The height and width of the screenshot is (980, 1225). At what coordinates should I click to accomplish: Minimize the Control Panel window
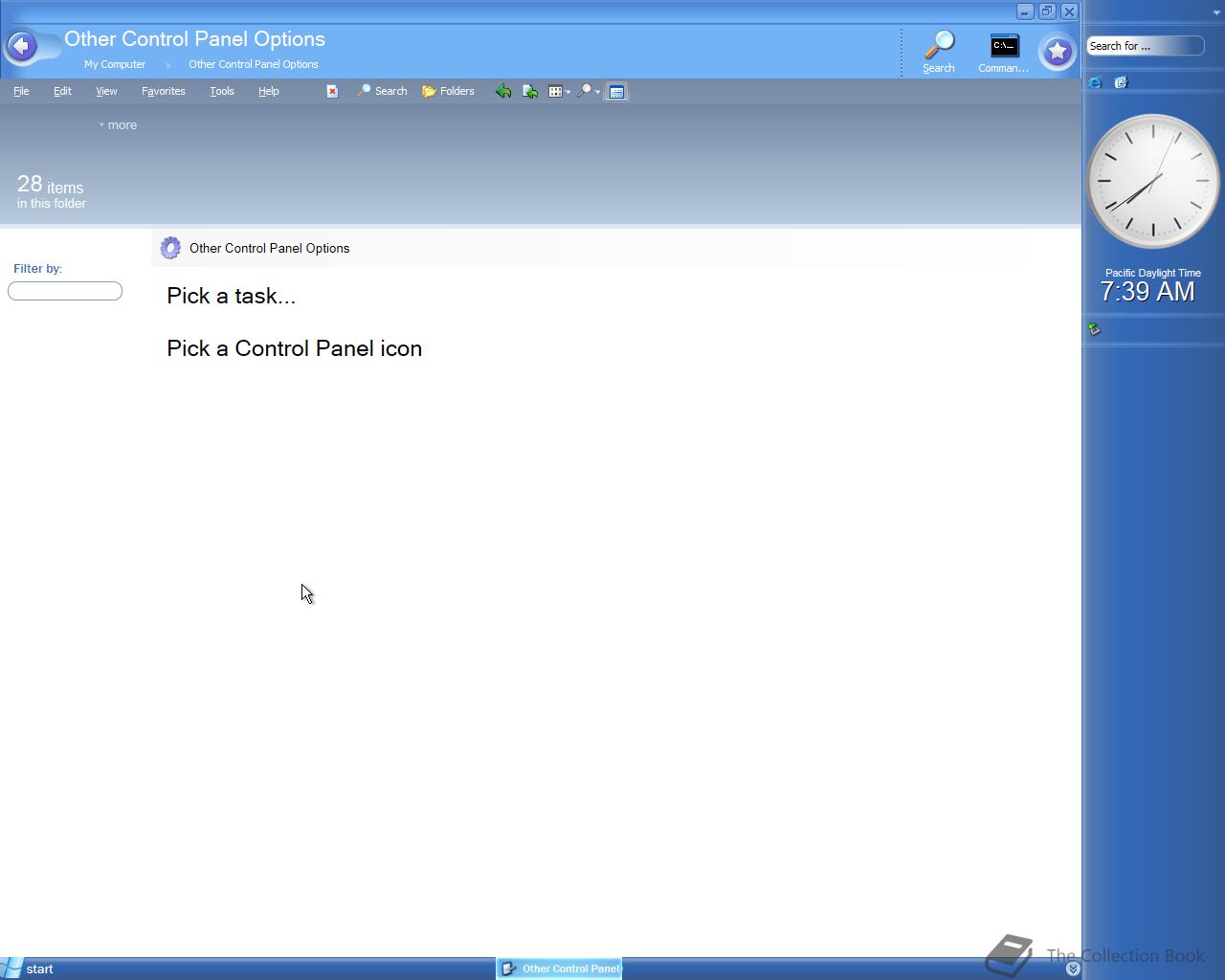click(1025, 11)
